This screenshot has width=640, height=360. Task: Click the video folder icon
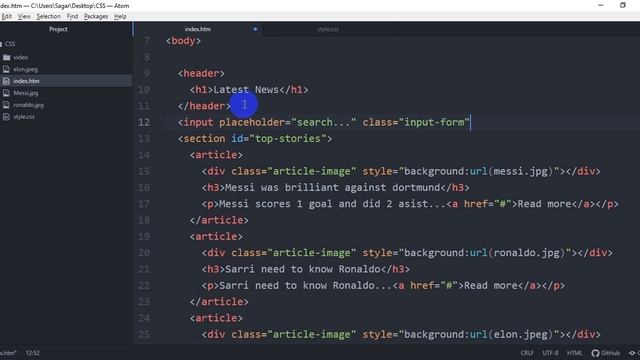(x=7, y=58)
